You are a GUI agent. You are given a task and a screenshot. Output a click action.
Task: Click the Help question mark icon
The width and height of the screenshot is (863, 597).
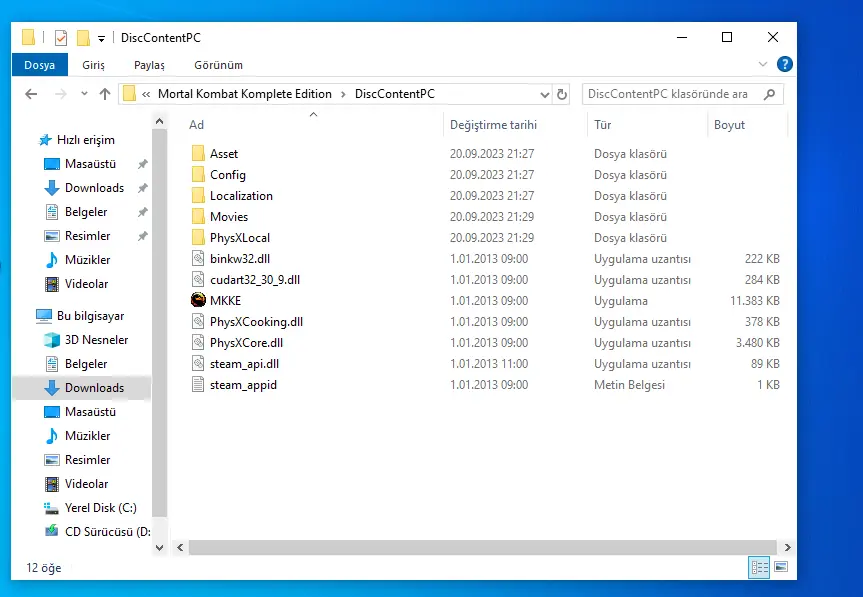(784, 64)
